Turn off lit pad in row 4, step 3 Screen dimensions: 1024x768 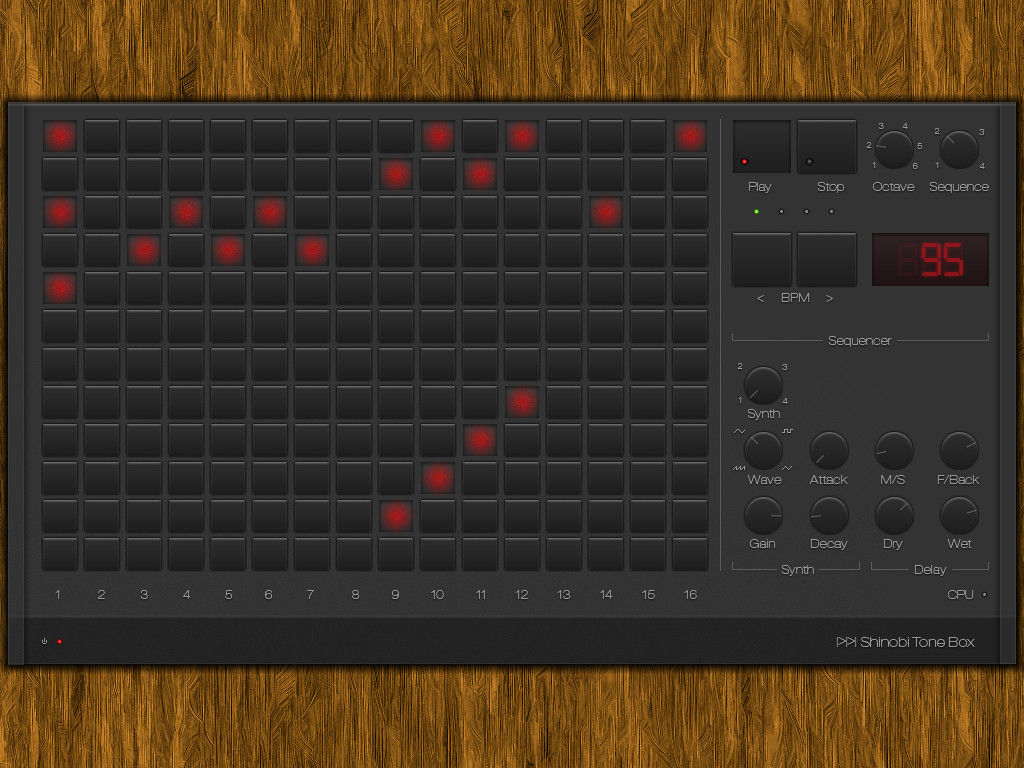point(144,250)
